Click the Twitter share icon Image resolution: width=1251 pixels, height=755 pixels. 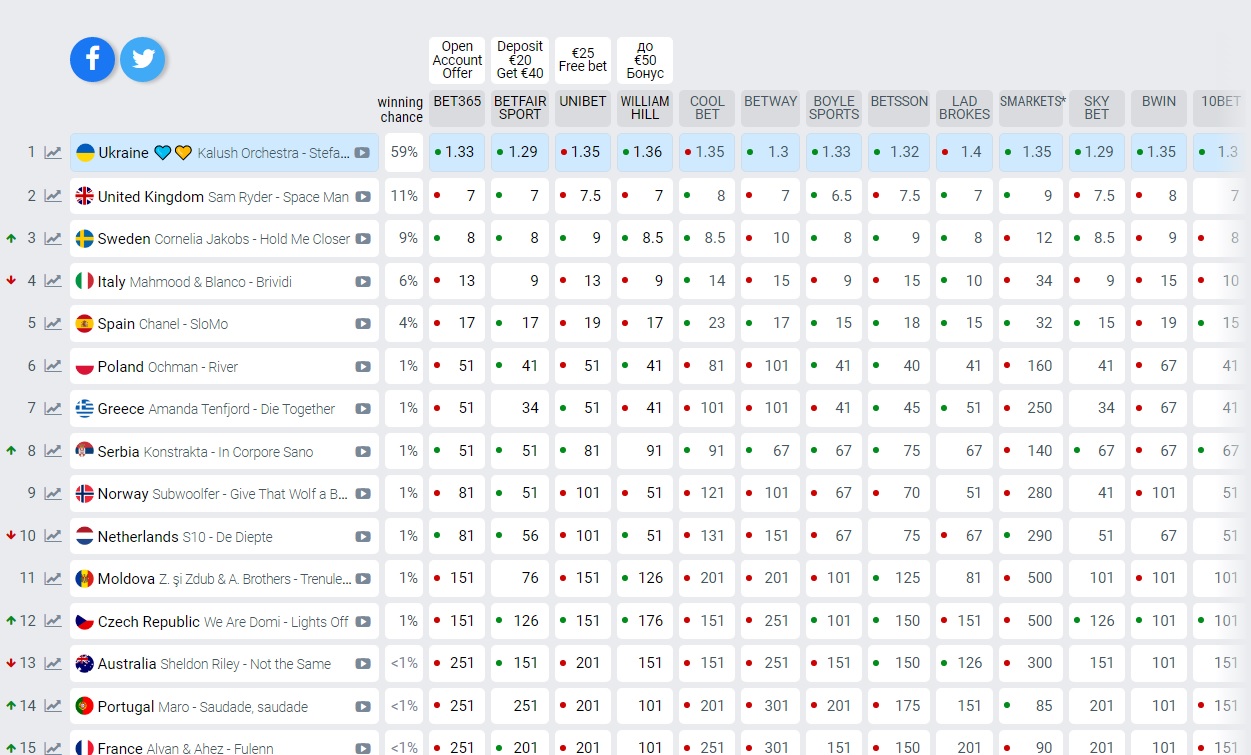point(143,60)
